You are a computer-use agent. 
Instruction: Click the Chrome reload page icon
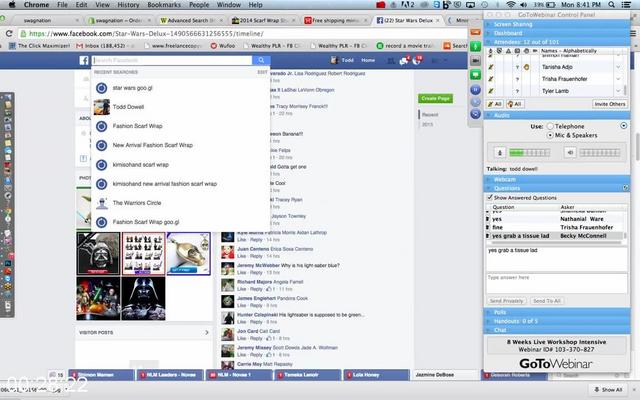[x=8, y=33]
